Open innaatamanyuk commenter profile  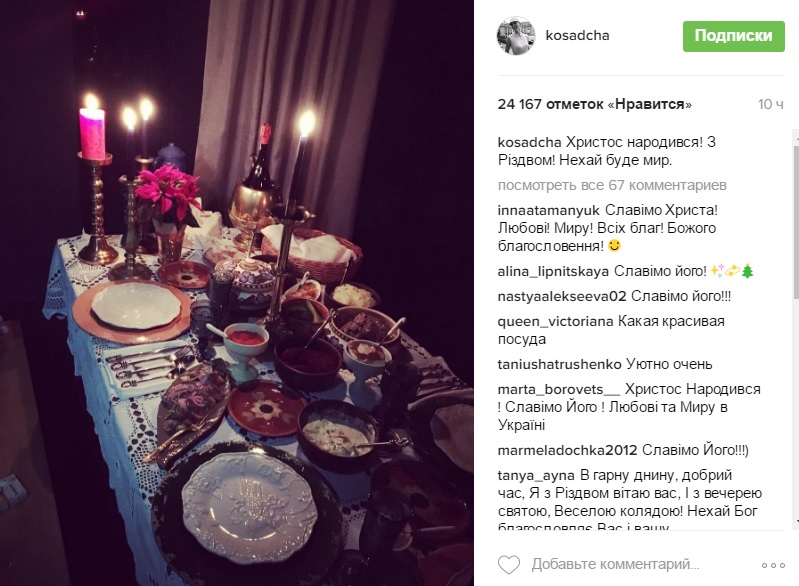pos(548,210)
